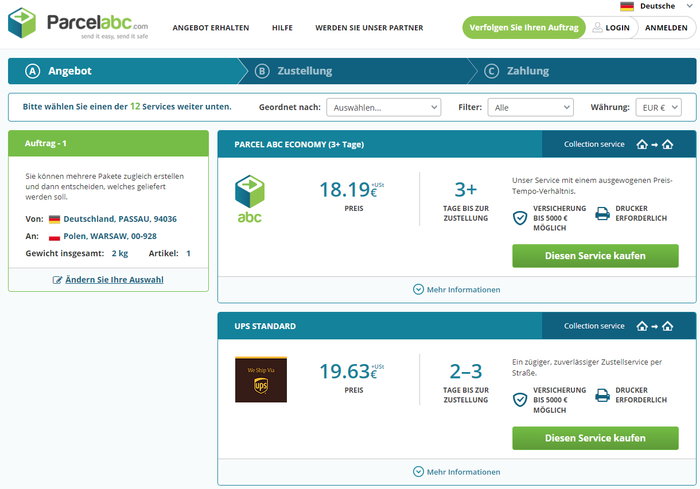This screenshot has height=489, width=700.
Task: Click Verfolgen Sie Ihren Auftrag button
Action: (524, 28)
